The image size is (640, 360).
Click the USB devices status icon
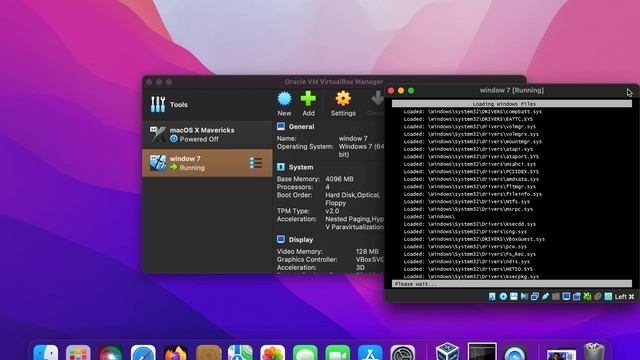tap(545, 296)
